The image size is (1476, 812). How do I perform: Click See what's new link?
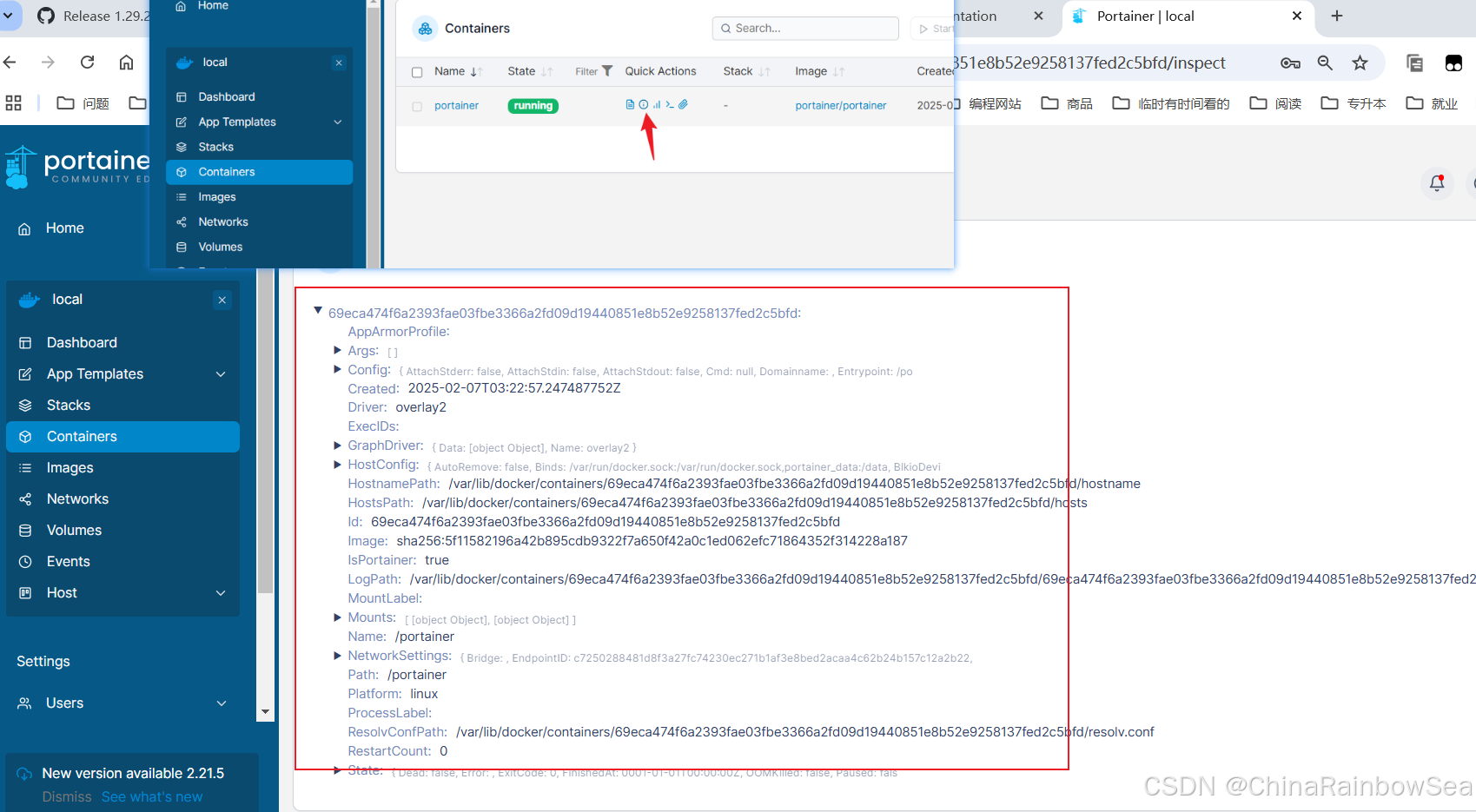coord(152,797)
